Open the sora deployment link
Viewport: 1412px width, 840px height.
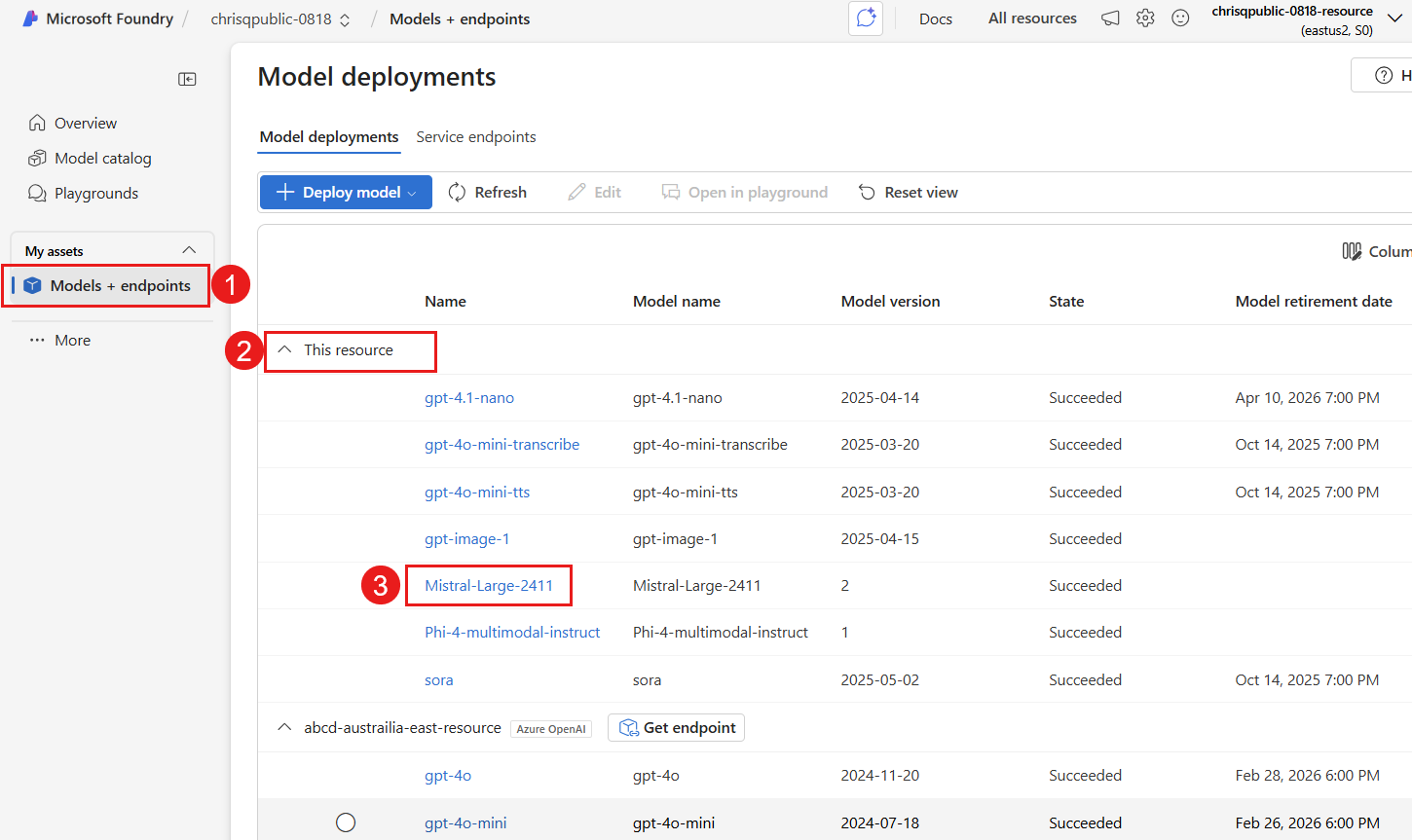439,679
